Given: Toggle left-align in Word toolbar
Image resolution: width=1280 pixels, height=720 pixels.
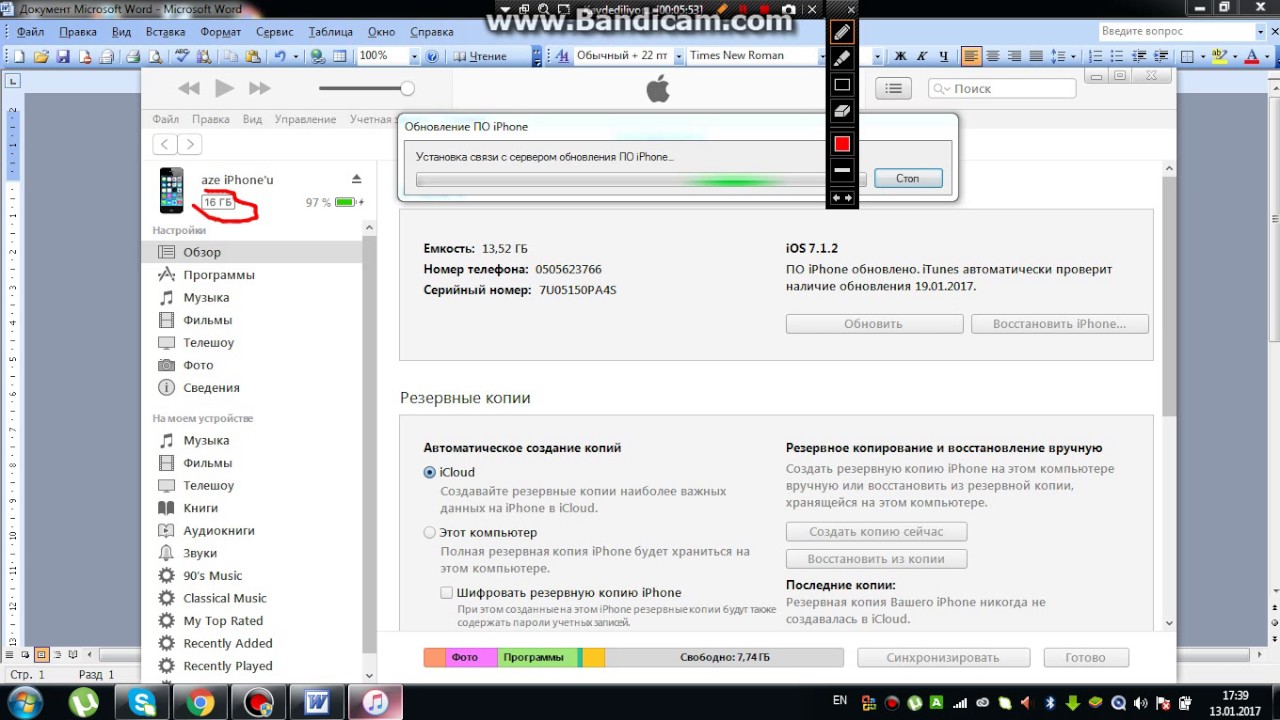Looking at the screenshot, I should [971, 56].
